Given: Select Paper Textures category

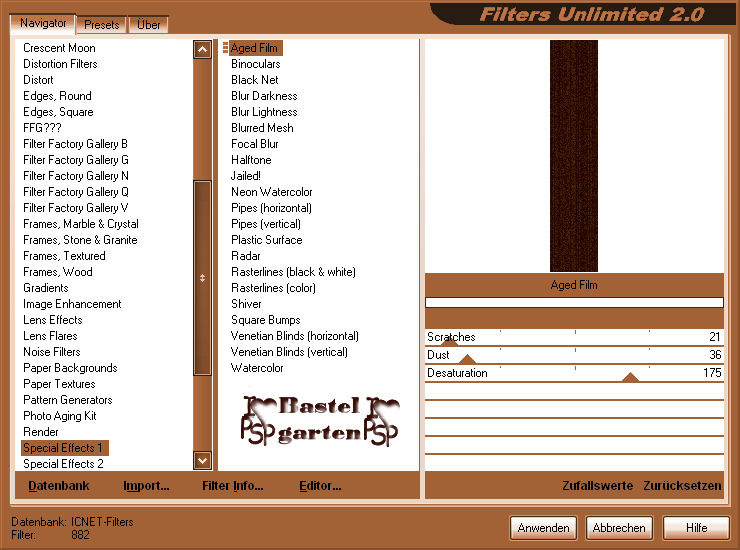Looking at the screenshot, I should click(x=59, y=384).
